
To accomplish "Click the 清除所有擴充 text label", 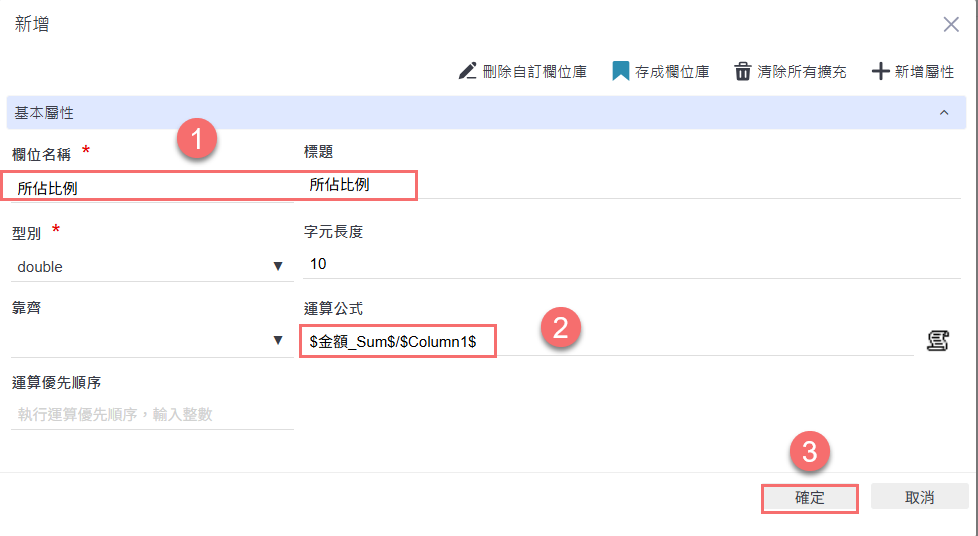I will [802, 72].
